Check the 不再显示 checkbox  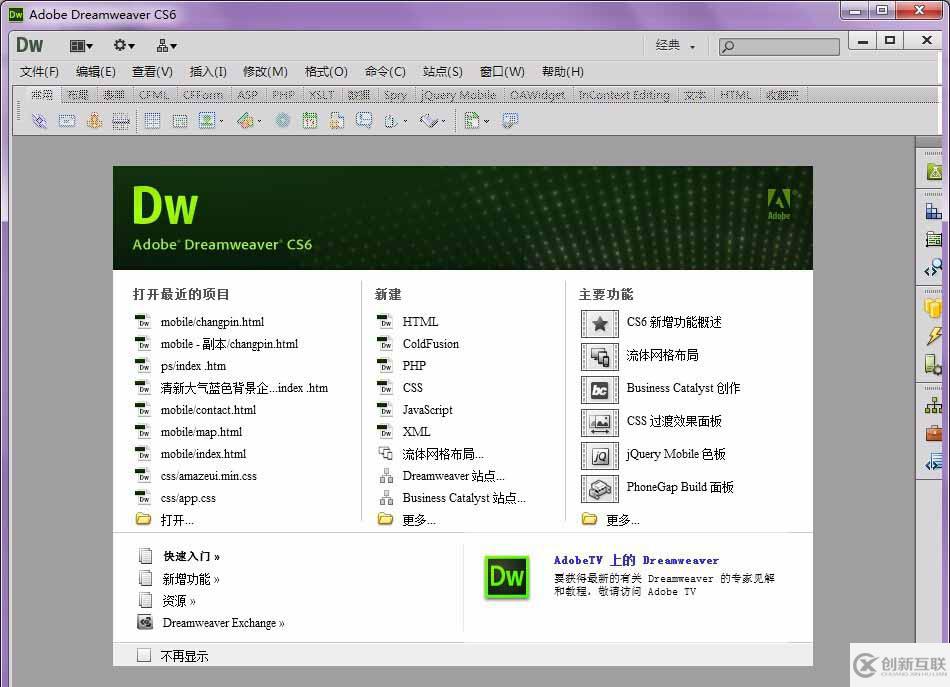point(144,655)
